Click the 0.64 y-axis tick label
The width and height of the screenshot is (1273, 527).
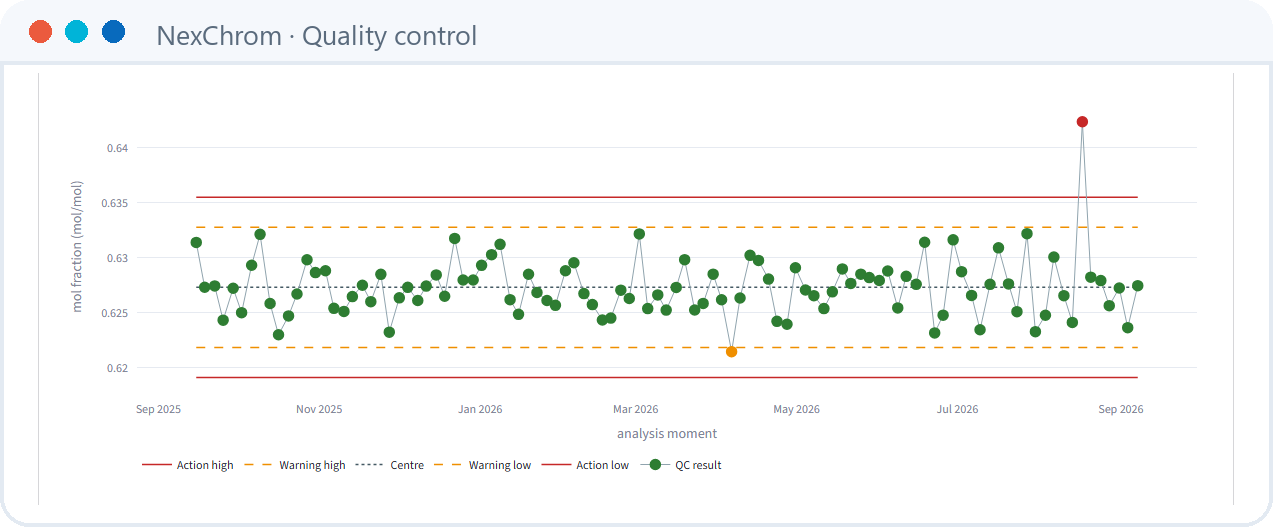[118, 148]
